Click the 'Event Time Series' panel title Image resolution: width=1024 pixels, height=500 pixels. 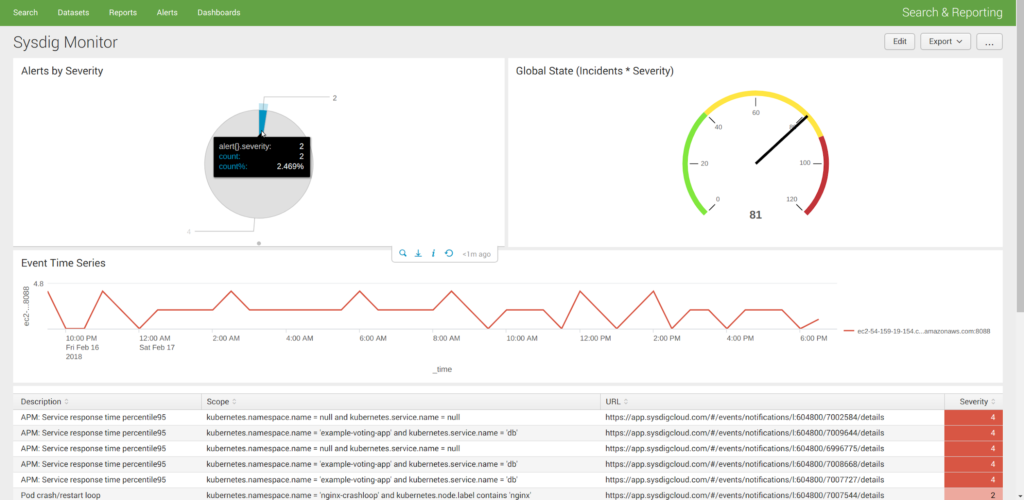pyautogui.click(x=63, y=263)
